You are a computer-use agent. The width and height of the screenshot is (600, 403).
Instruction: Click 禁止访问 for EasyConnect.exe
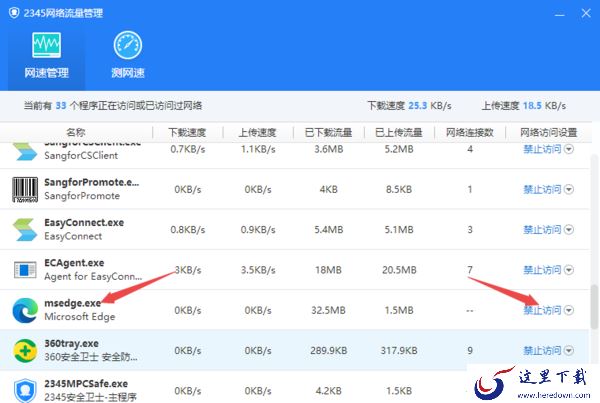(x=542, y=229)
